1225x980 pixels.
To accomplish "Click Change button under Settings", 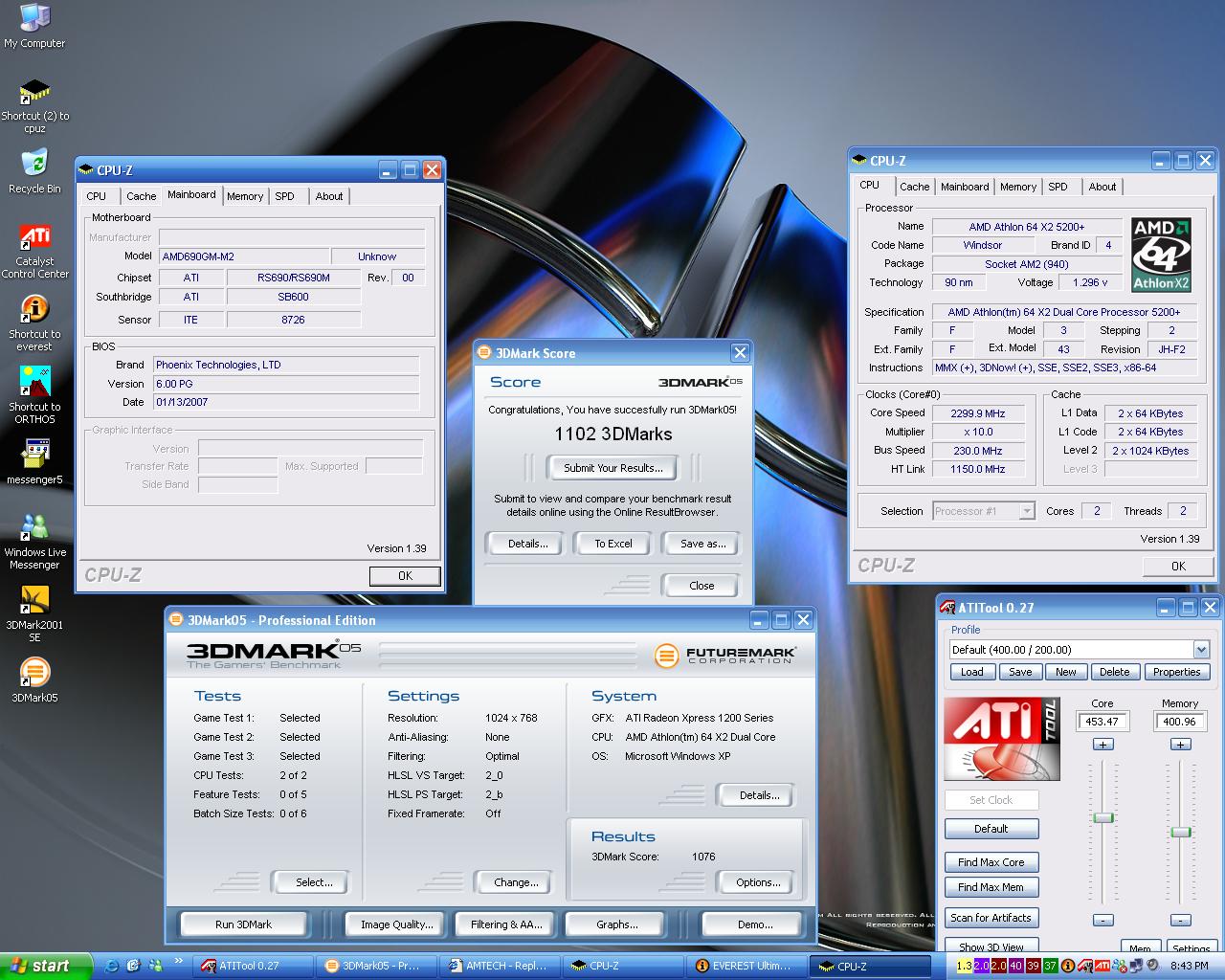I will point(516,882).
